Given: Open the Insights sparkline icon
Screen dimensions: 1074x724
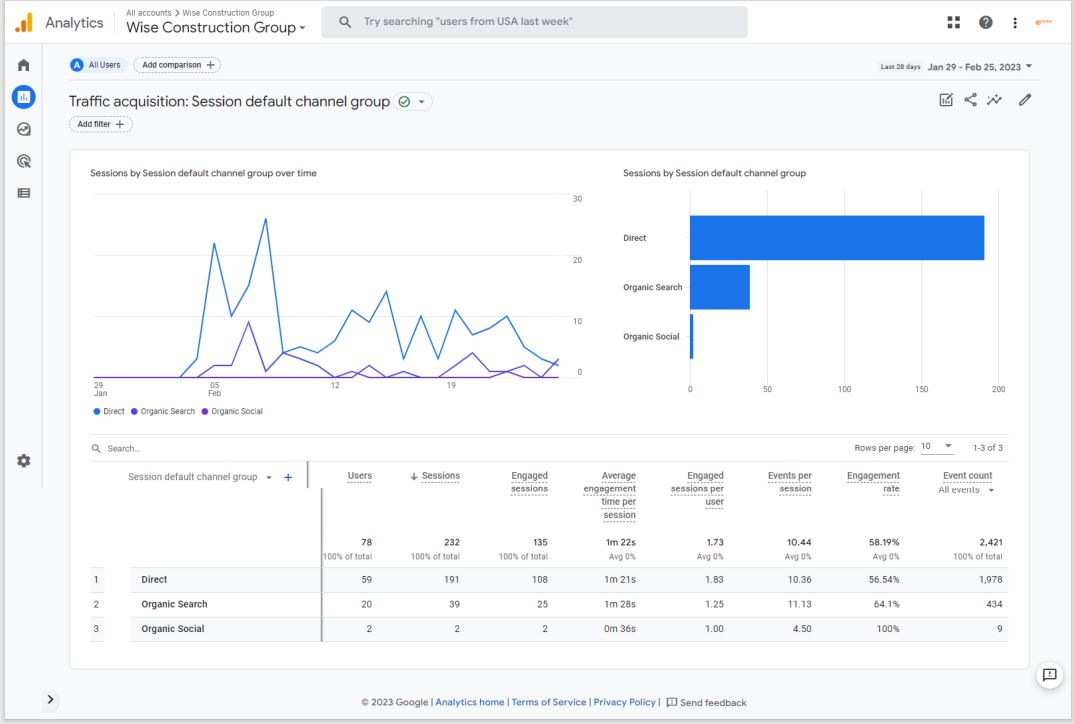Looking at the screenshot, I should click(994, 100).
